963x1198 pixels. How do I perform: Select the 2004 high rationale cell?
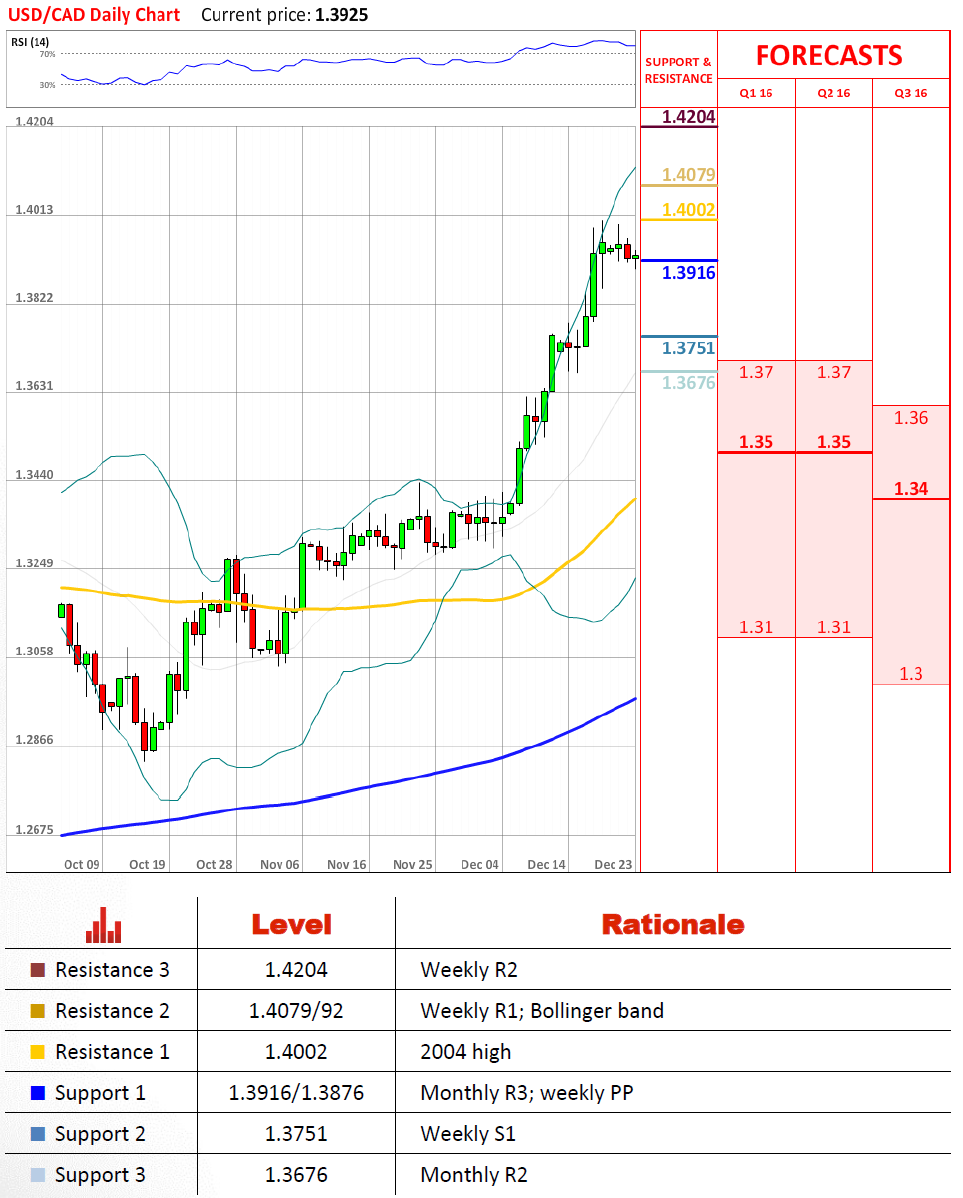click(x=465, y=1052)
